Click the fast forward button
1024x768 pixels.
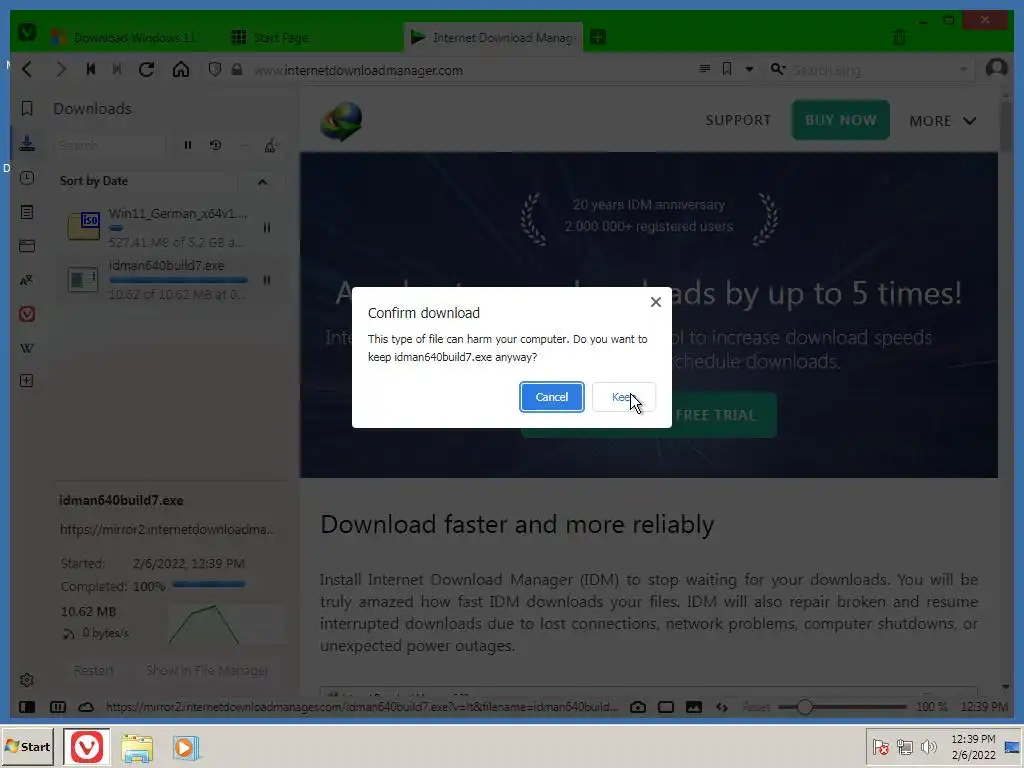coord(117,69)
